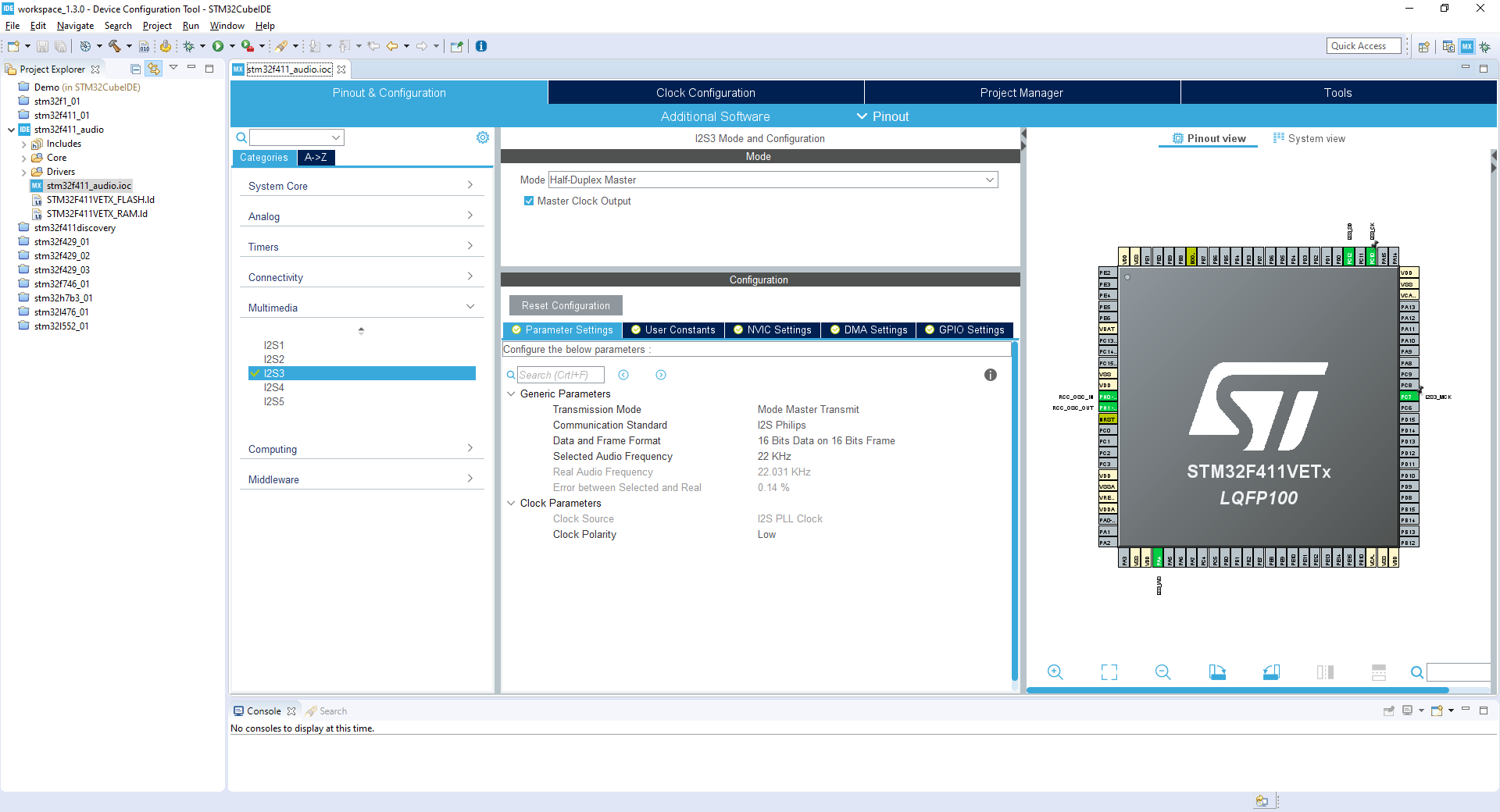
Task: Click the pin search input field
Action: [x=1458, y=672]
